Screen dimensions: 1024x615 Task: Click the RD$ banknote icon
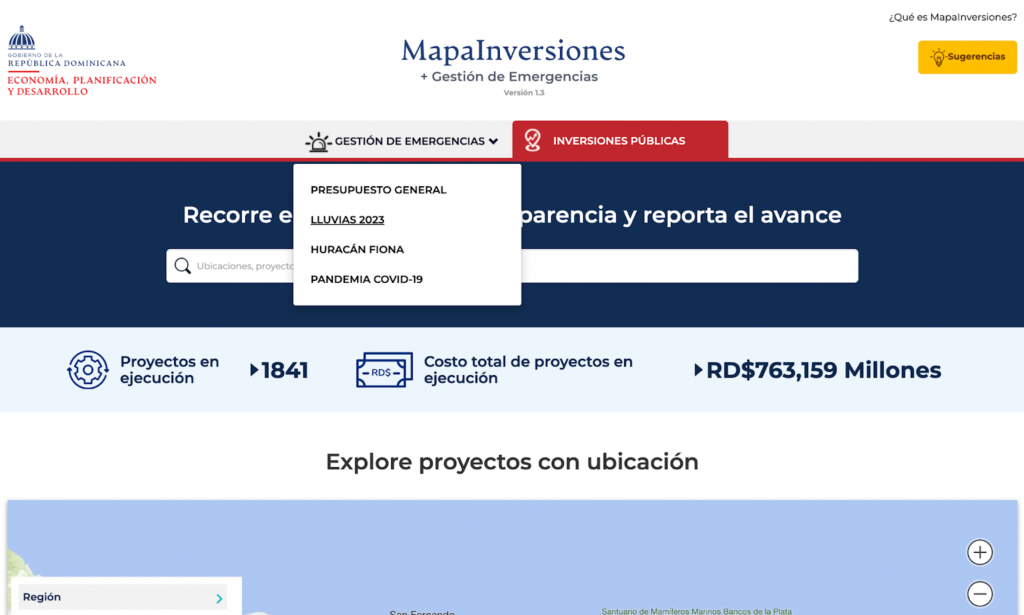tap(384, 370)
